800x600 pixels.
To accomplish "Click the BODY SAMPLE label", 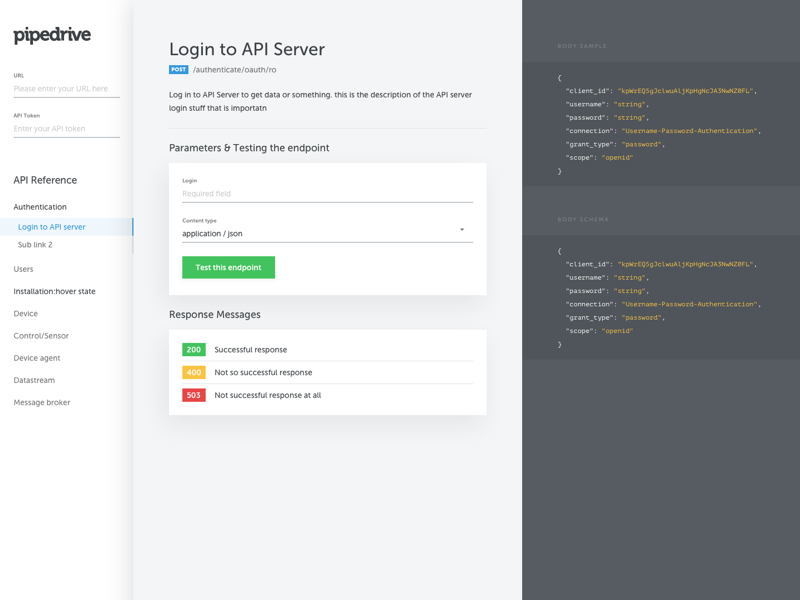I will (582, 46).
